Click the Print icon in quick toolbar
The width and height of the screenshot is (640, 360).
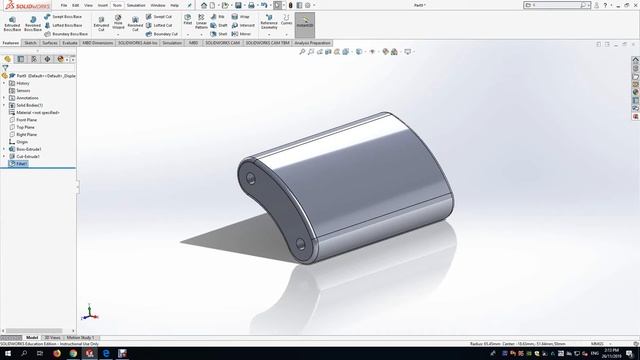251,5
